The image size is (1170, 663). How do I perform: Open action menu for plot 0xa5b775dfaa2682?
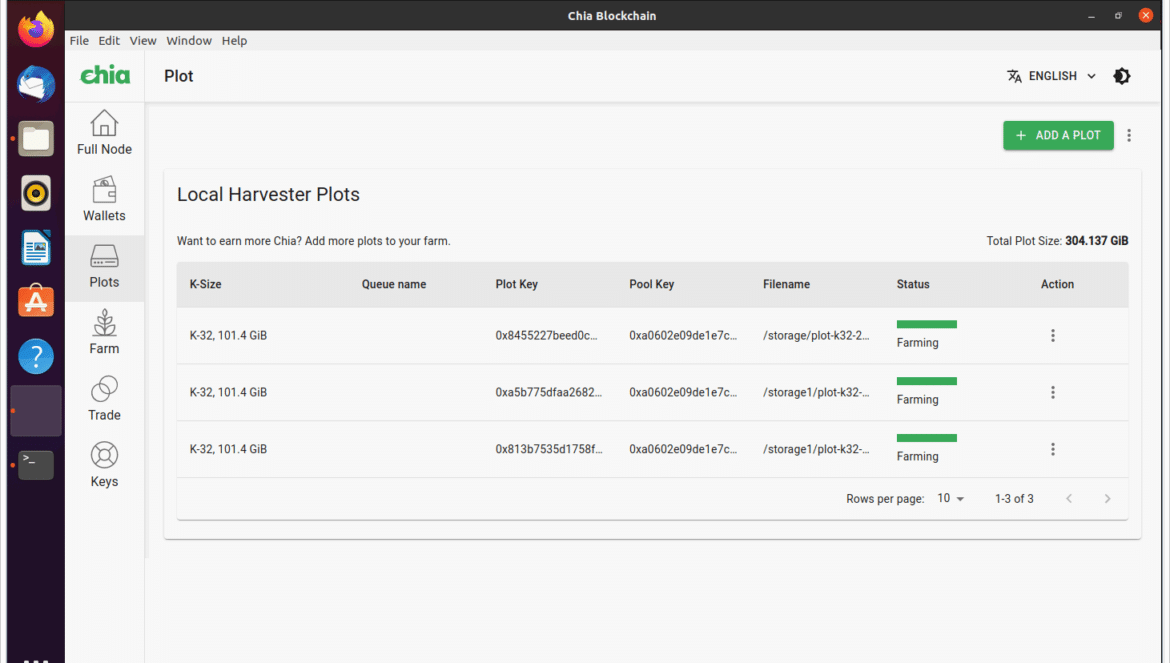pos(1053,392)
